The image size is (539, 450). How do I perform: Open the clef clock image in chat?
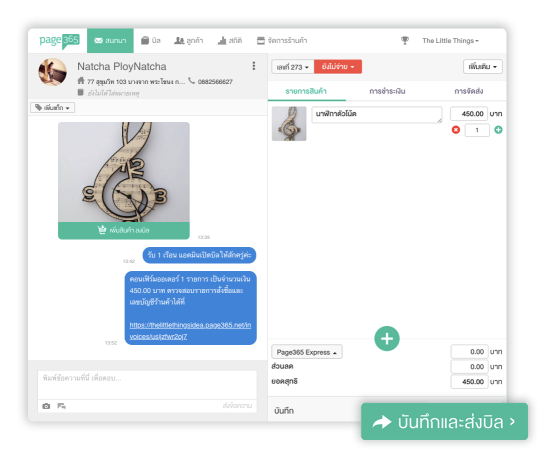coord(124,172)
